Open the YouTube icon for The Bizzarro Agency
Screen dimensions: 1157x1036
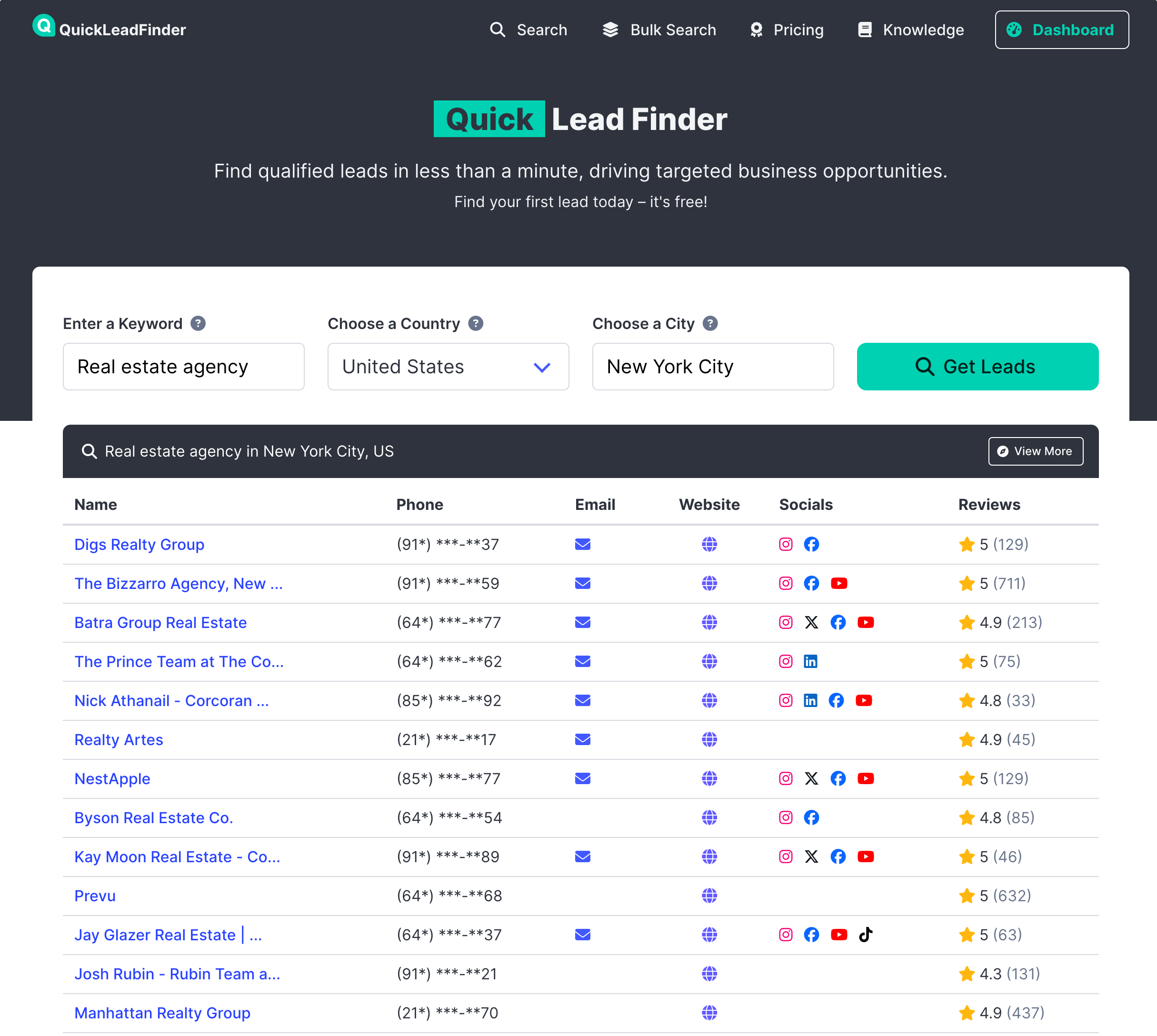click(839, 583)
